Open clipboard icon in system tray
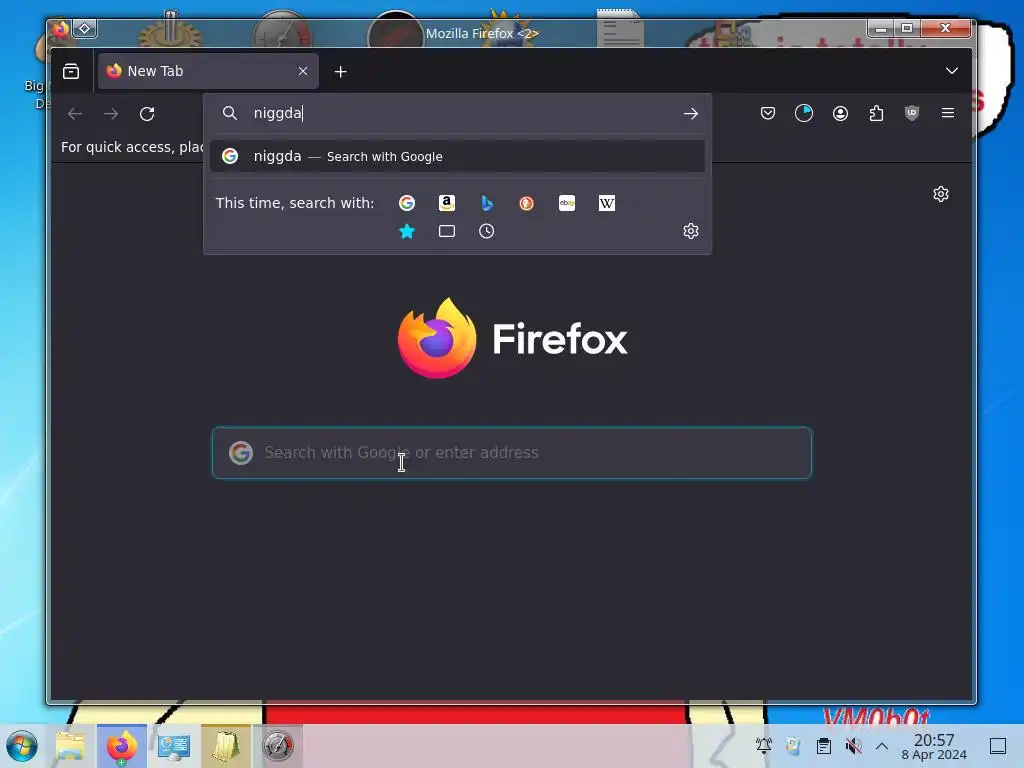Viewport: 1024px width, 768px height. 824,745
